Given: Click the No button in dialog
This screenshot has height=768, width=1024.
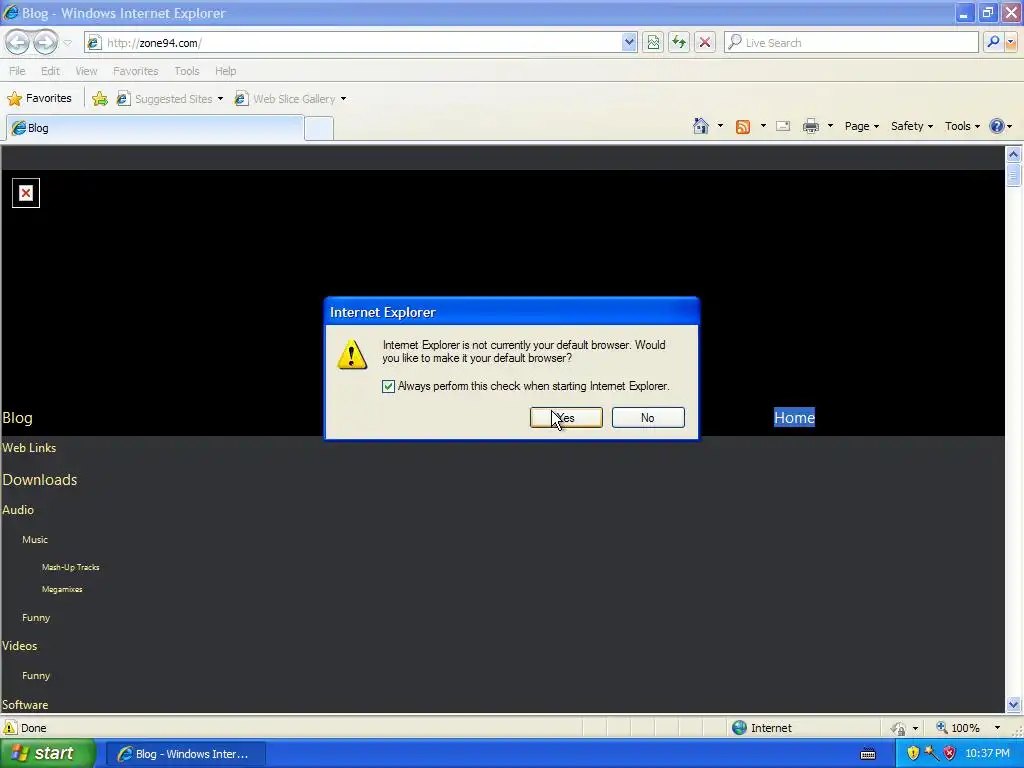Looking at the screenshot, I should pyautogui.click(x=648, y=417).
